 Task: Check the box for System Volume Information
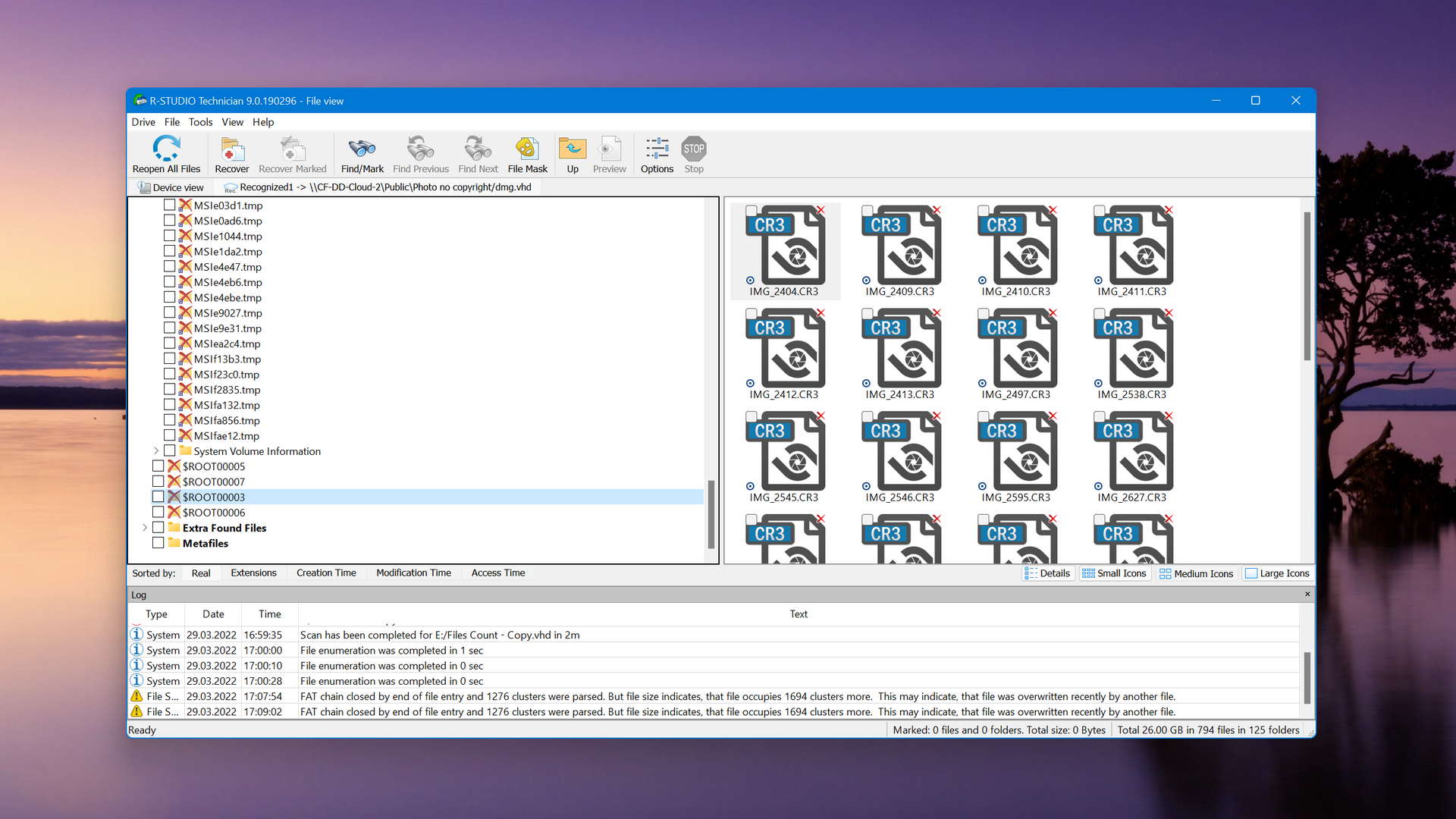(x=169, y=450)
